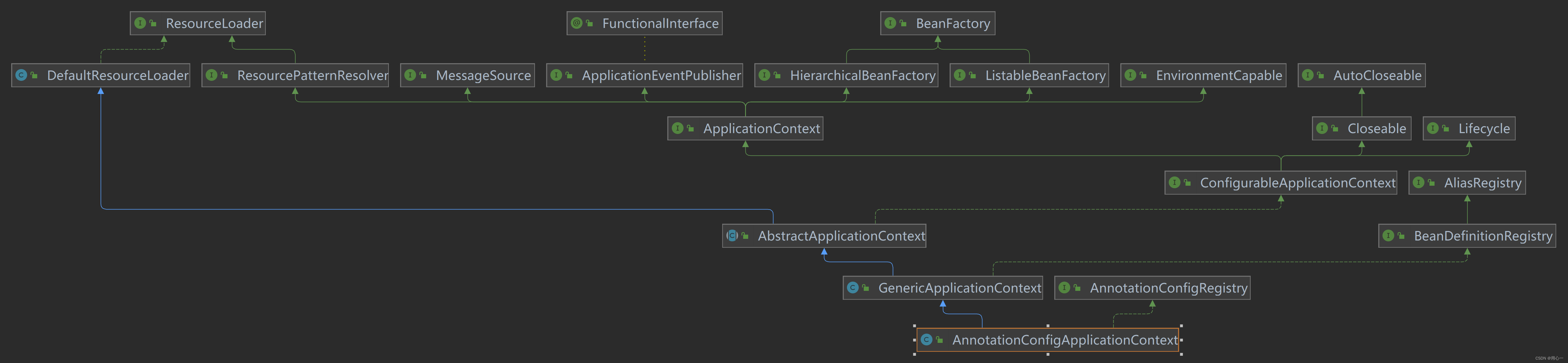Image resolution: width=1568 pixels, height=363 pixels.
Task: Select the Closeable interface node
Action: 1362,128
